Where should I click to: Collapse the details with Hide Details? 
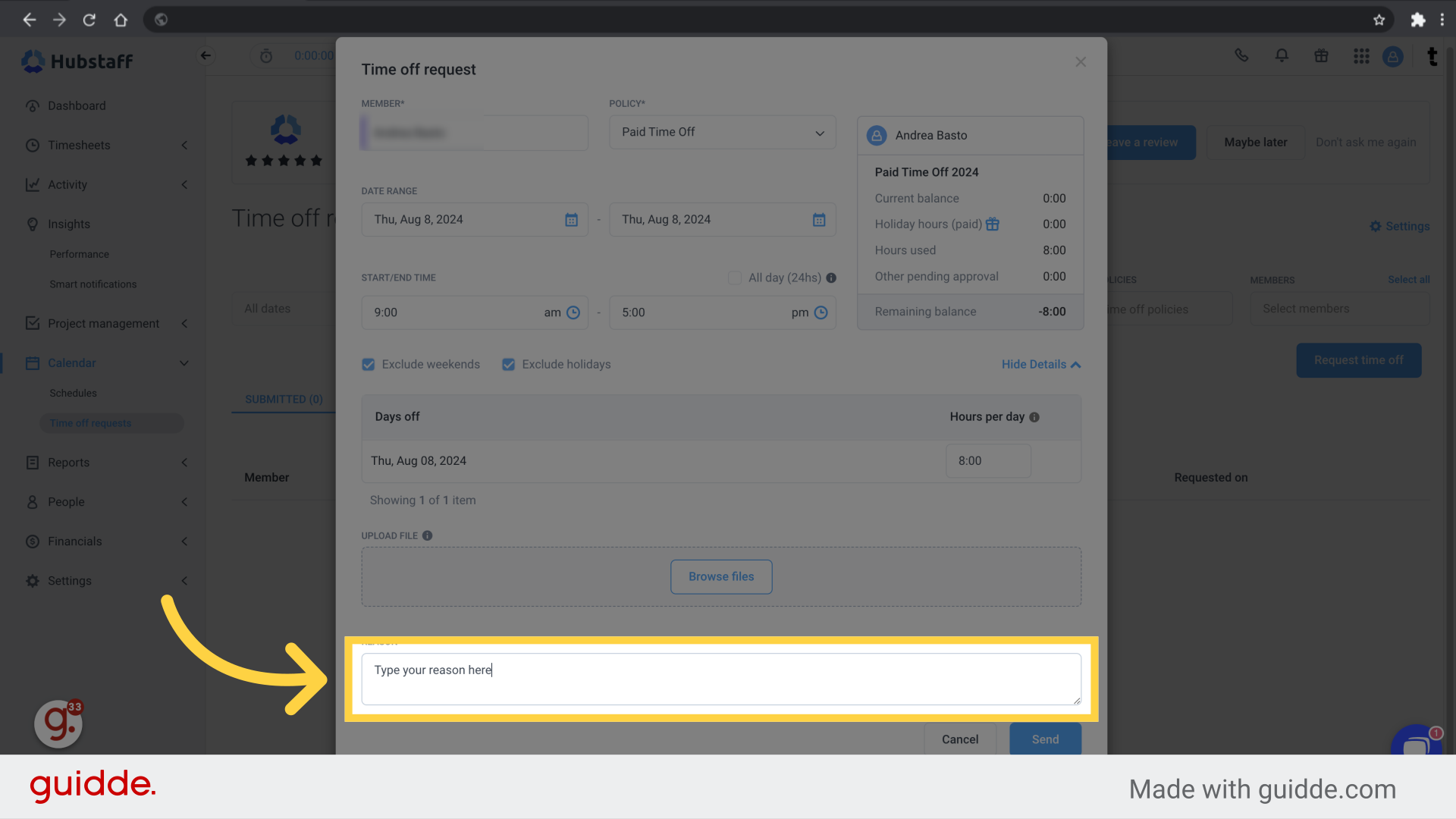(x=1040, y=364)
